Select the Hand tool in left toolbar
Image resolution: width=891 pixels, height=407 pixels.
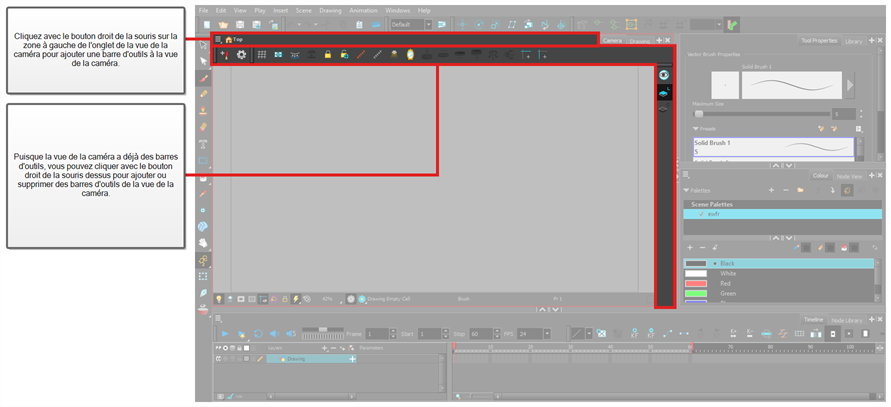coord(203,243)
